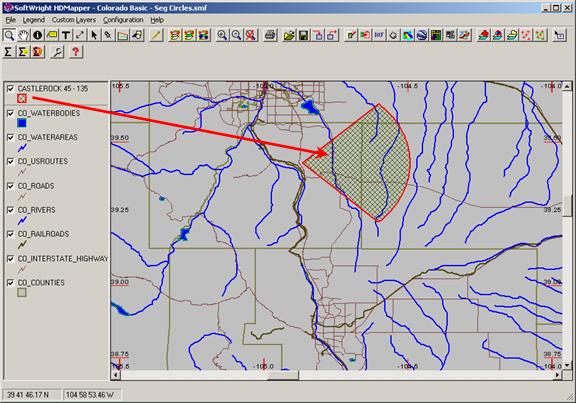576x403 pixels.
Task: Activate the hand pan tool
Action: (23, 35)
